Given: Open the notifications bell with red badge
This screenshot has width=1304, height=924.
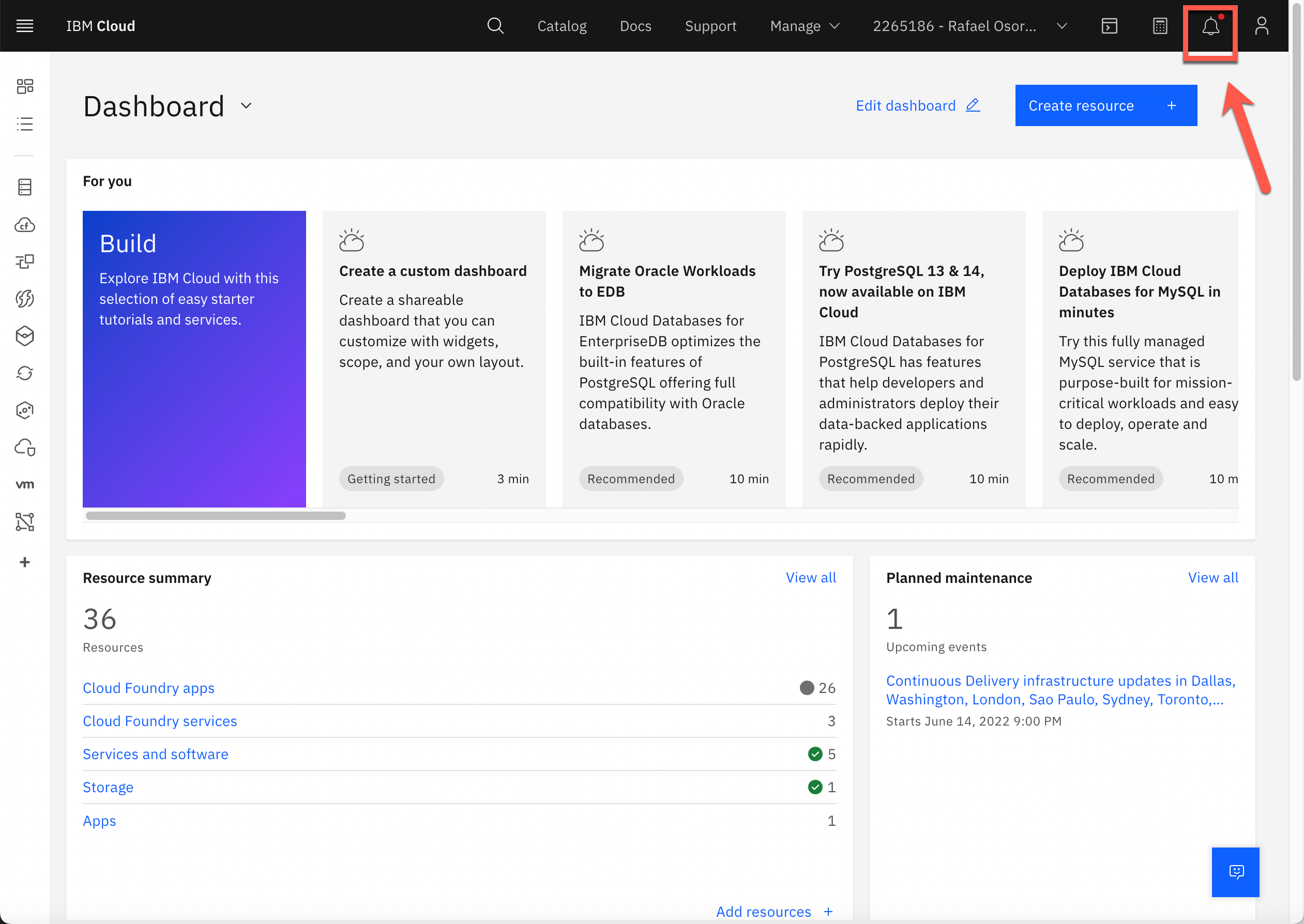Looking at the screenshot, I should tap(1210, 26).
